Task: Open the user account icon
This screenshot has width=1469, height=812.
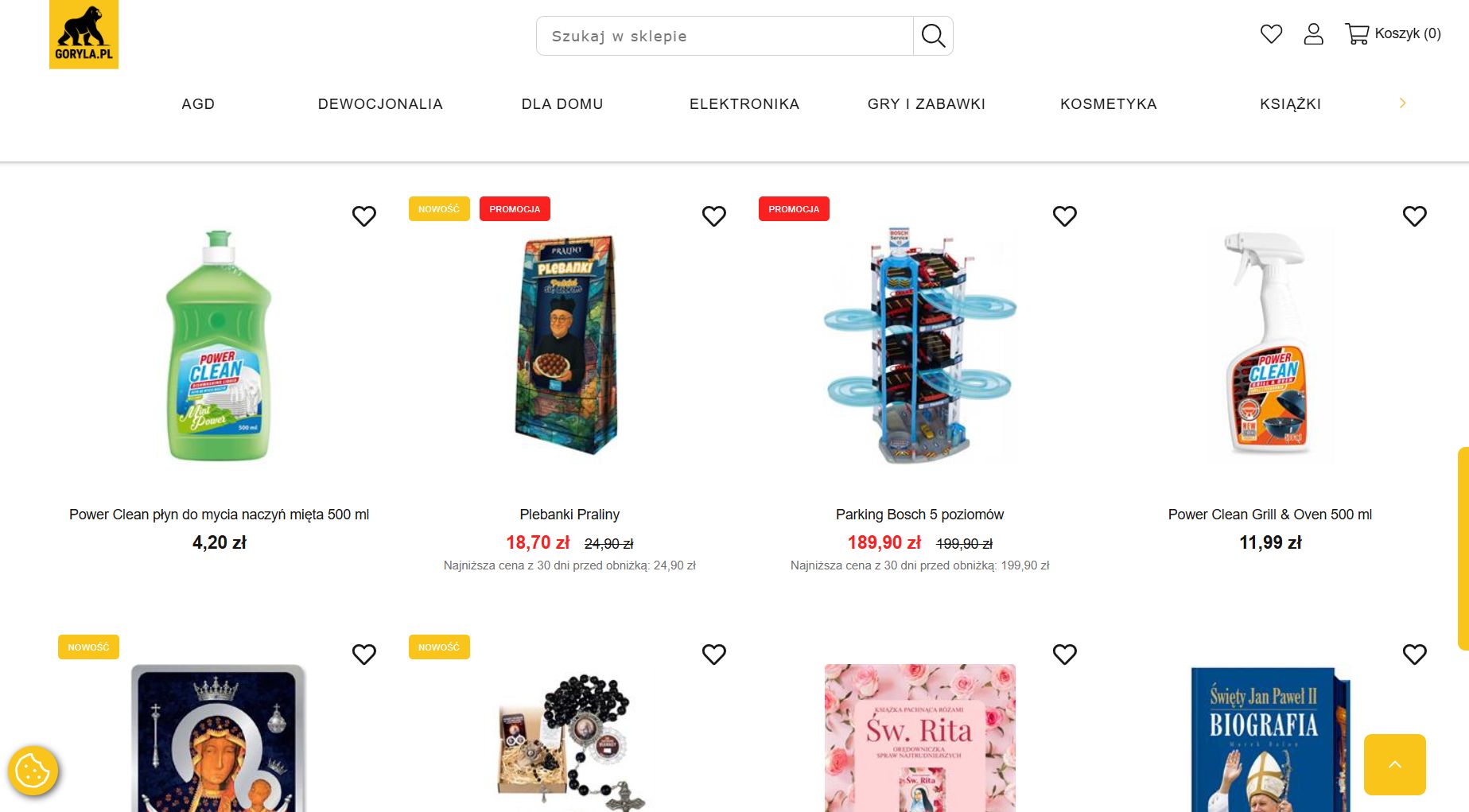Action: pos(1313,33)
